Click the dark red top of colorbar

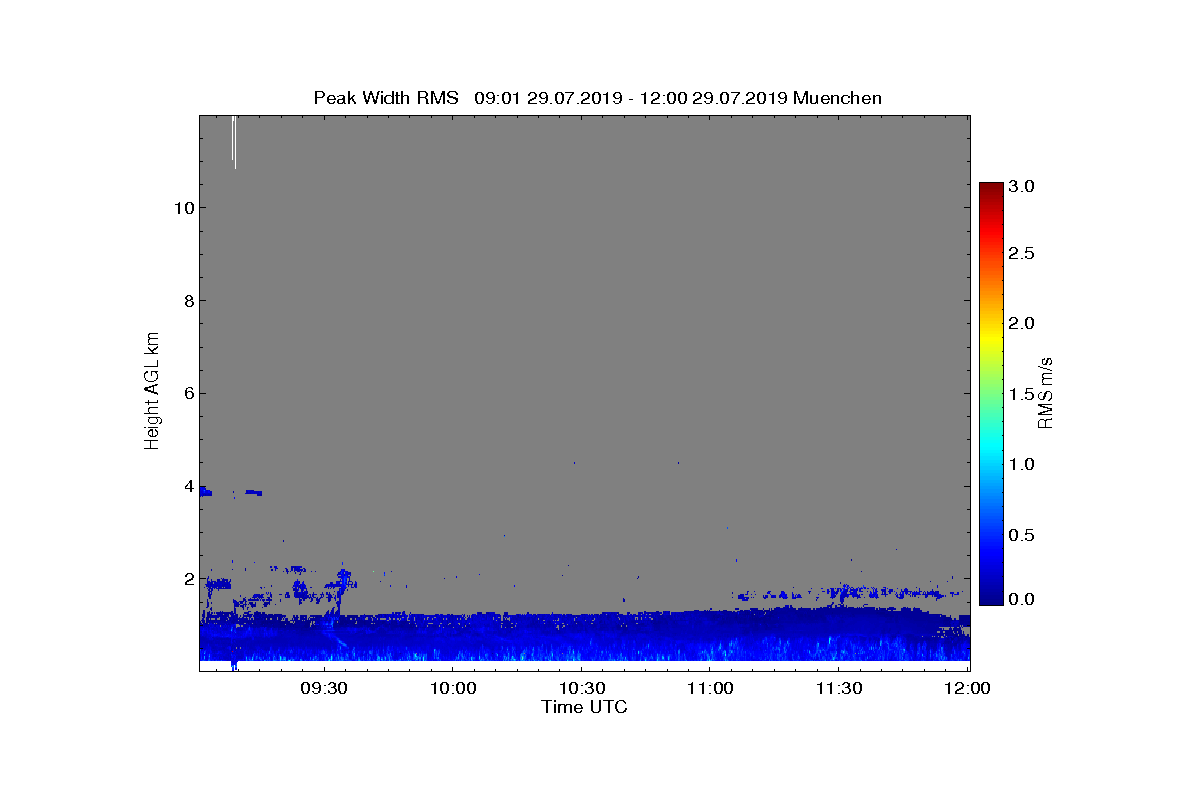(991, 190)
